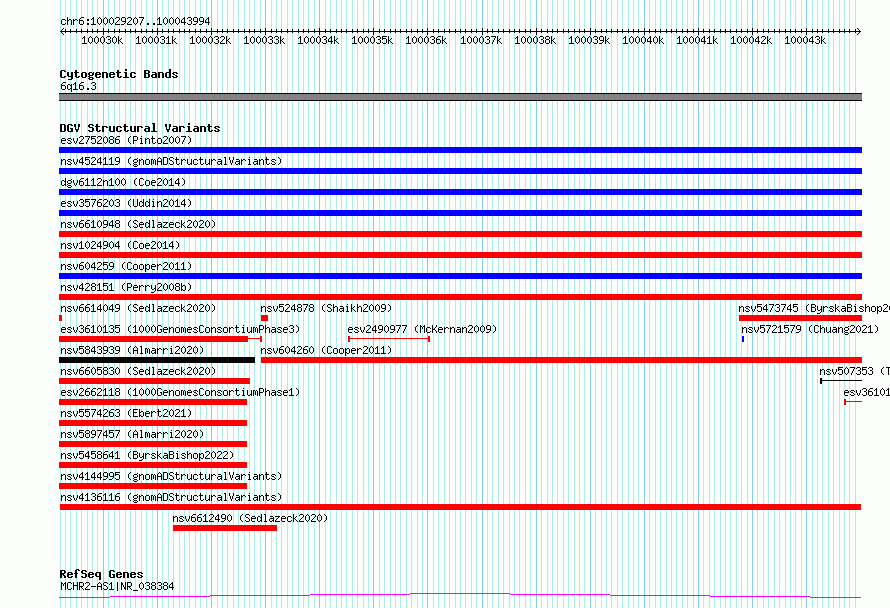
Task: Open nsv6610948 (Sedlazeck2020) variant label
Action: (138, 224)
